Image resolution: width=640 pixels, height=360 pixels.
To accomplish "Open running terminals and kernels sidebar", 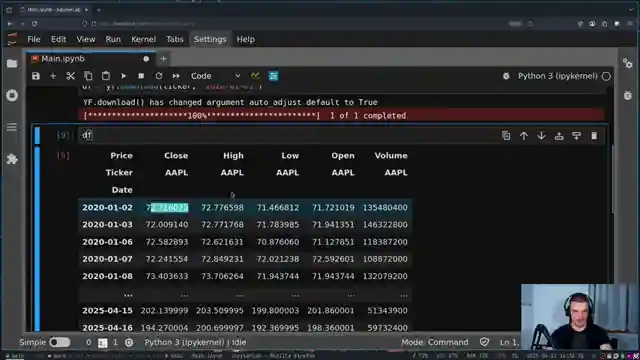I will click(x=12, y=95).
